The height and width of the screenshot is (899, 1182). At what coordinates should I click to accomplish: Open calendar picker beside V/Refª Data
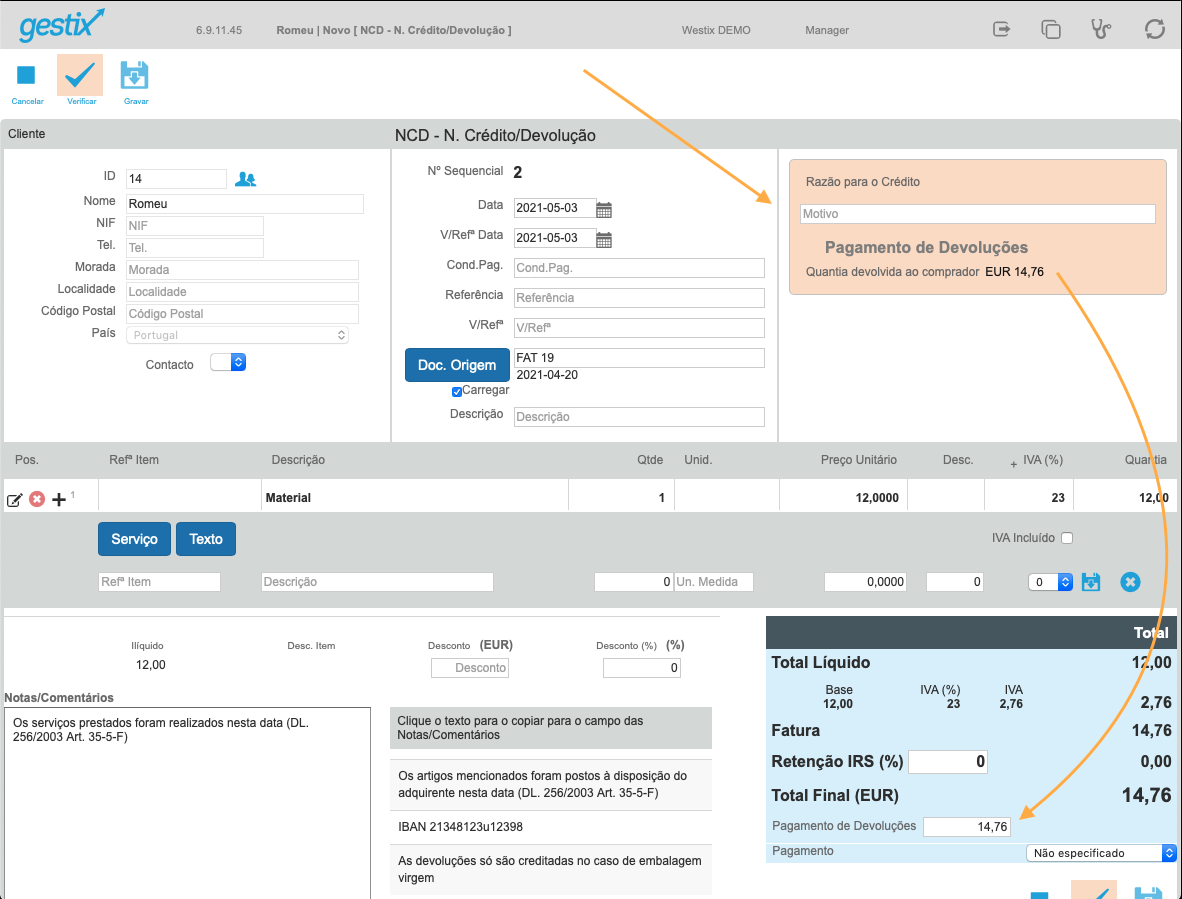(604, 240)
